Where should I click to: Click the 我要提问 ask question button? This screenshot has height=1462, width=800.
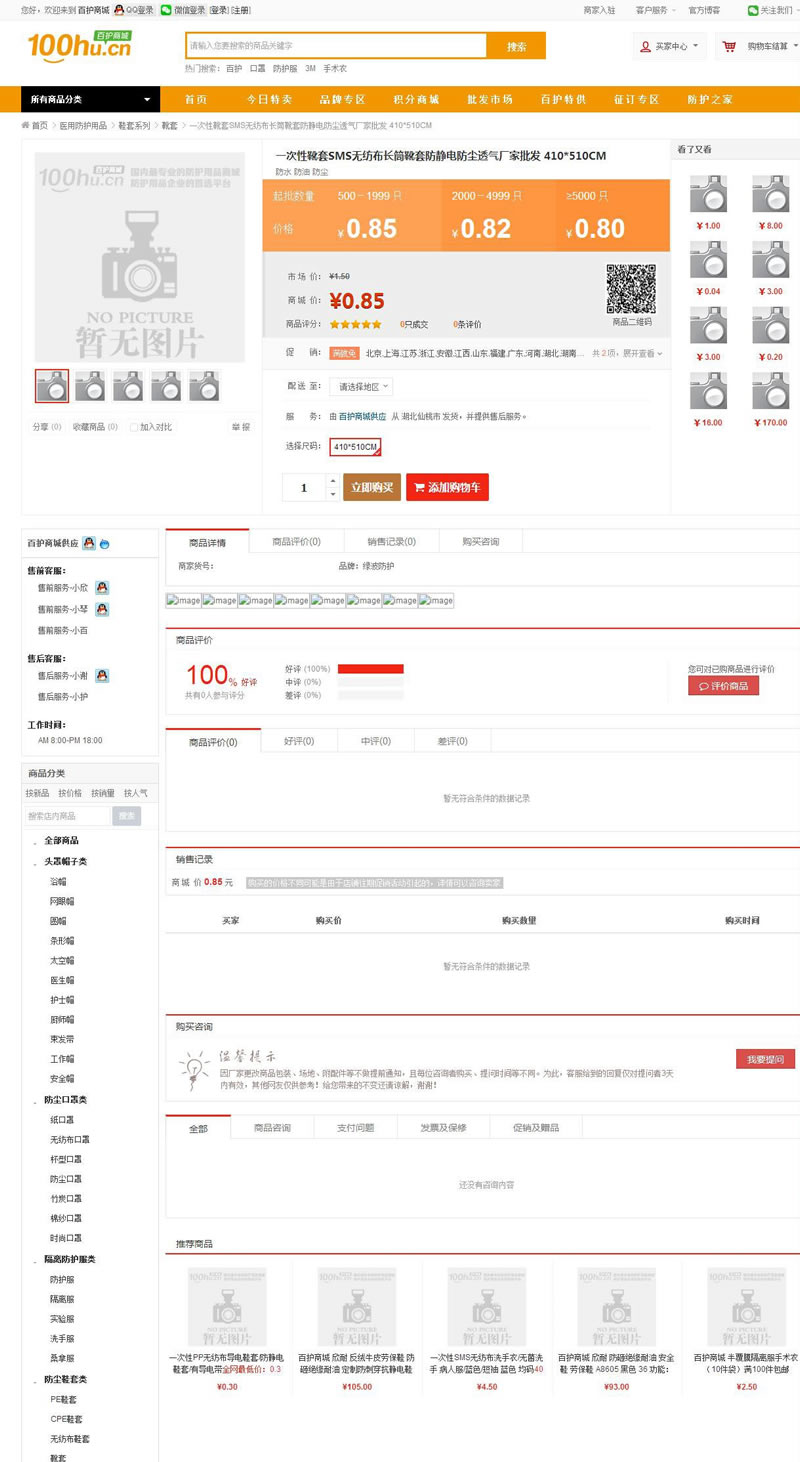pos(765,1059)
